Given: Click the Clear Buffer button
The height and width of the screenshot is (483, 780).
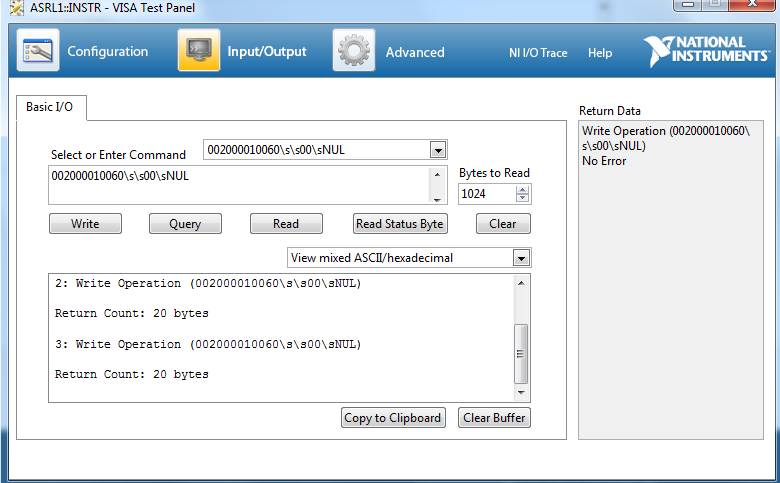Looking at the screenshot, I should (494, 418).
